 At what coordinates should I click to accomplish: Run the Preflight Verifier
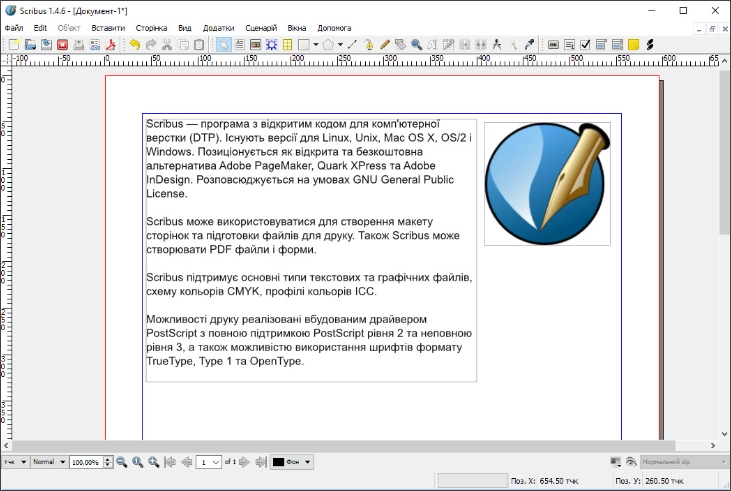pos(95,45)
